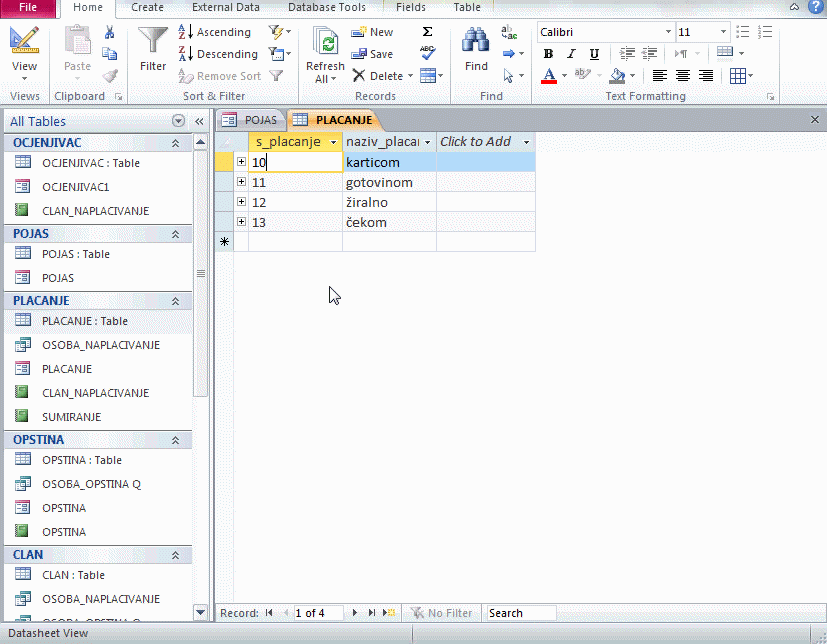The width and height of the screenshot is (827, 644).
Task: Open the s_placanje column dropdown
Action: pyautogui.click(x=333, y=142)
